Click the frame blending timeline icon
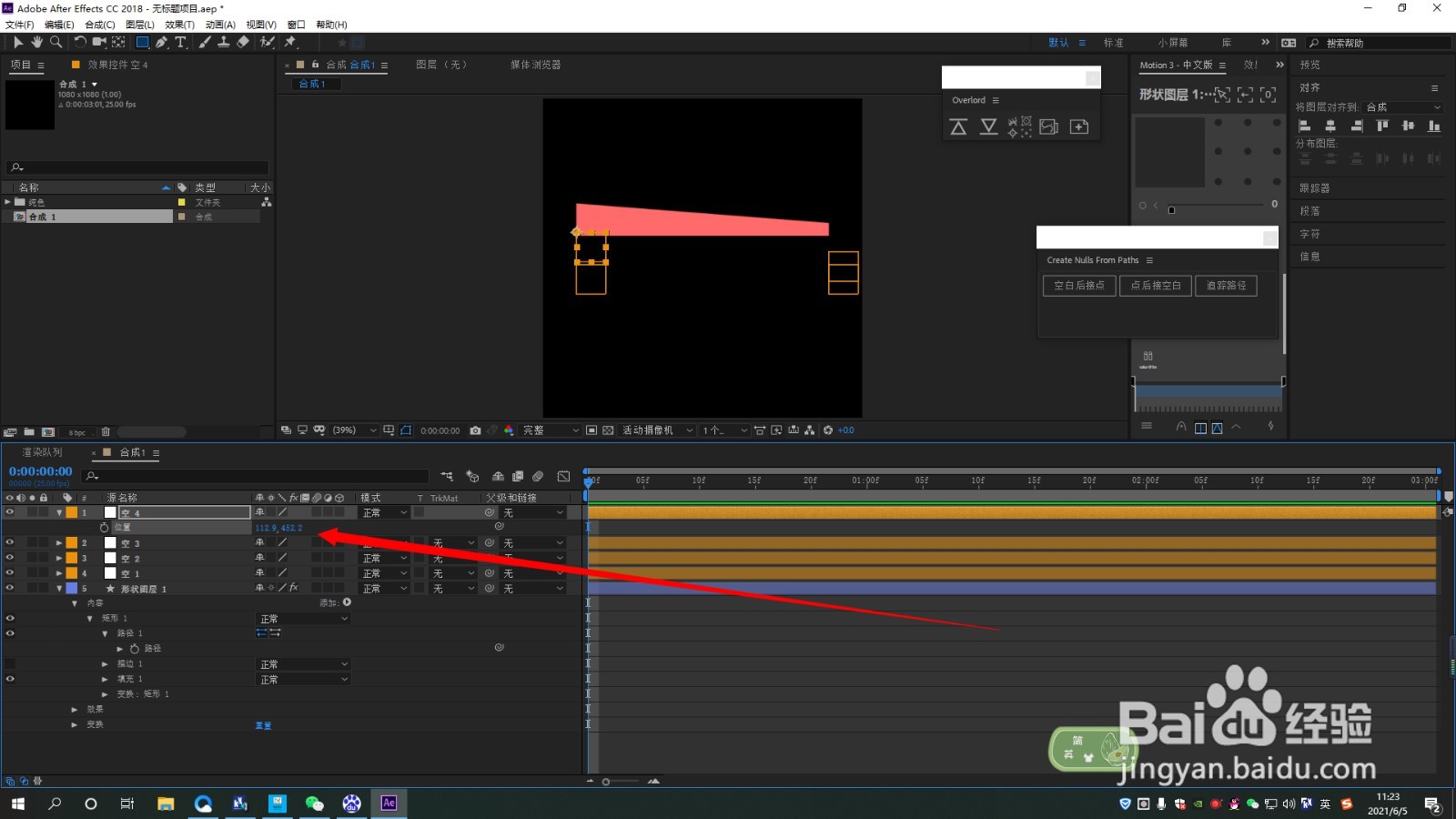1456x819 pixels. point(518,476)
